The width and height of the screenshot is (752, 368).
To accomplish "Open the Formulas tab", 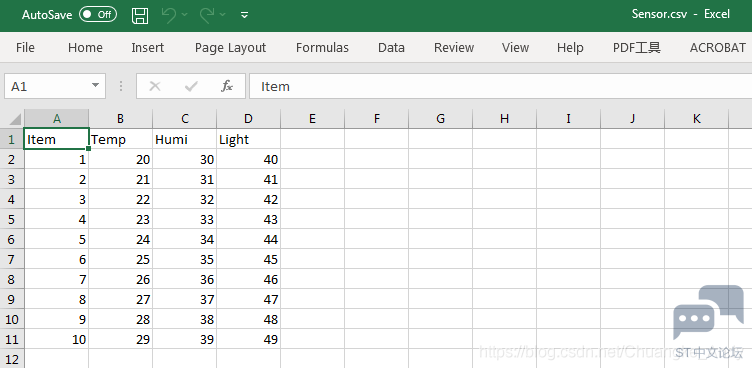I will pyautogui.click(x=322, y=47).
